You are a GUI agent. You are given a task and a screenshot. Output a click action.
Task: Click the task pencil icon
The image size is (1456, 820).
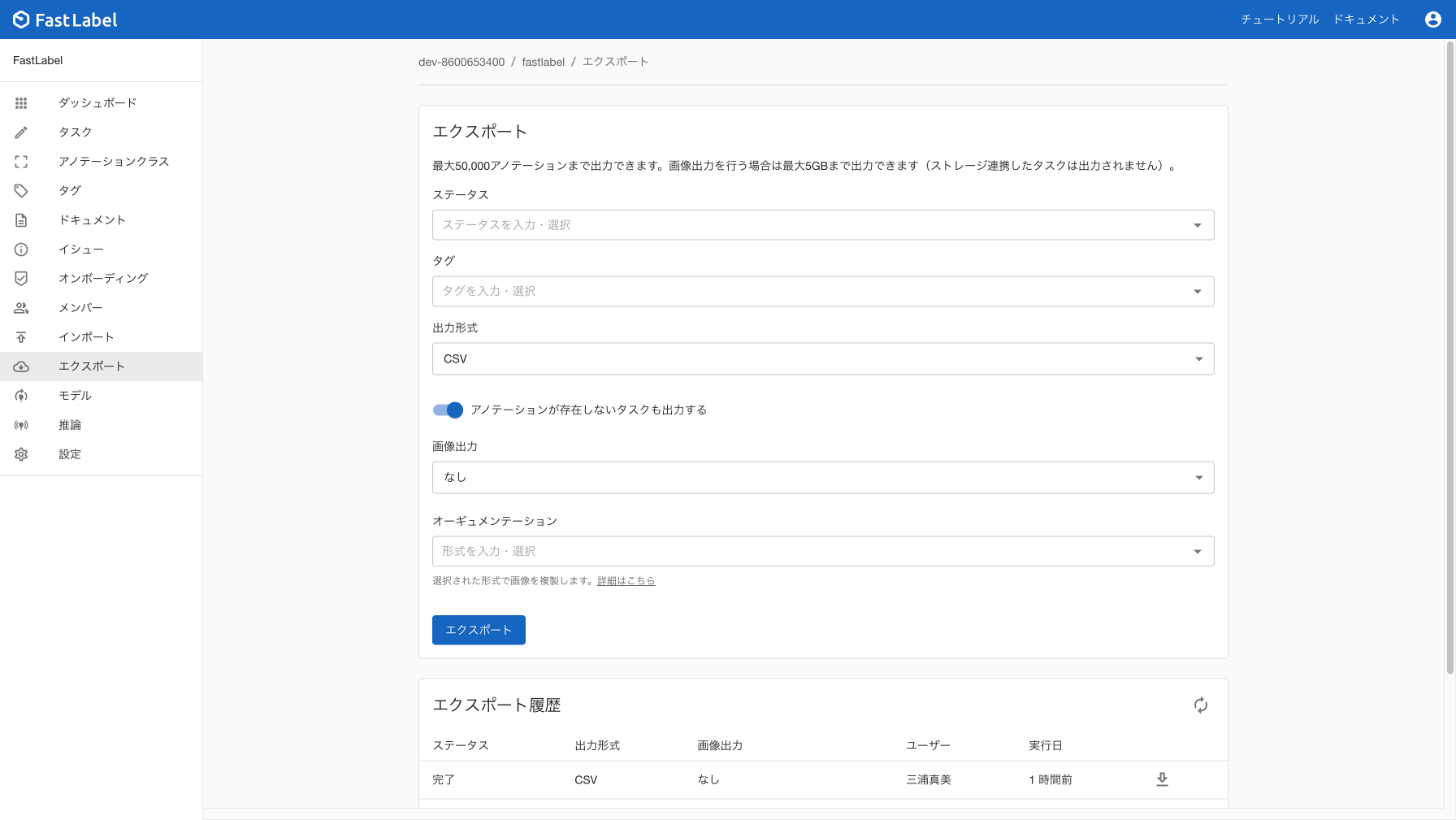(21, 132)
